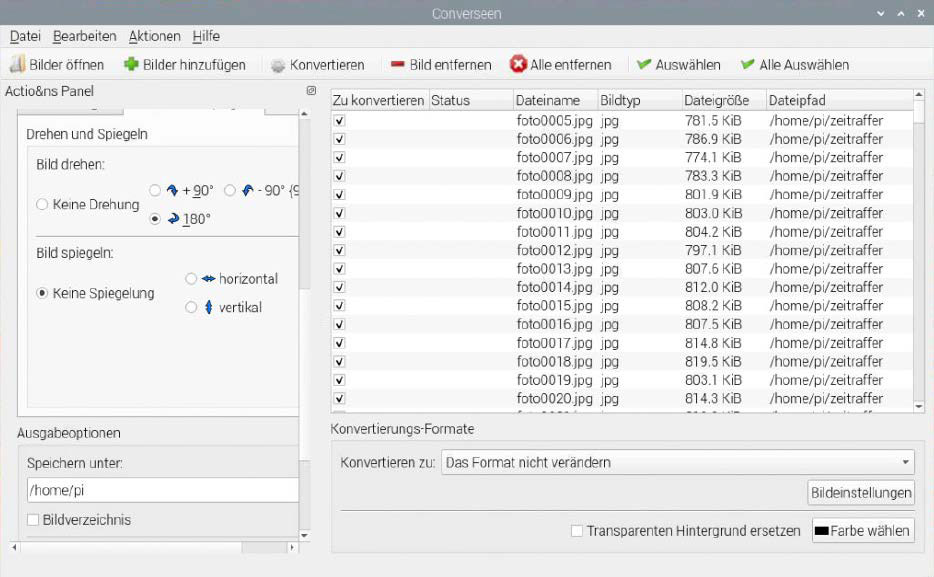Open the Bildeinstellungen dialog
The width and height of the screenshot is (934, 577).
[860, 493]
